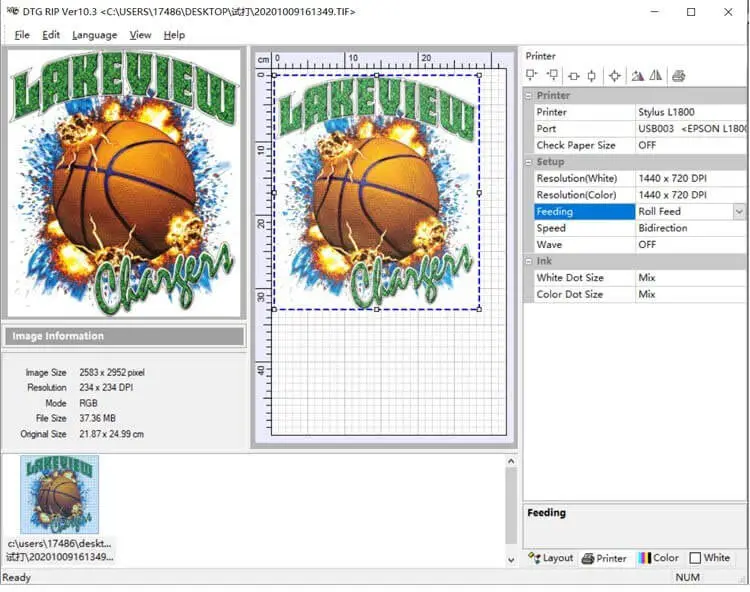
Task: Click Original Size 21.87 x 24.99 cm value
Action: [x=111, y=434]
